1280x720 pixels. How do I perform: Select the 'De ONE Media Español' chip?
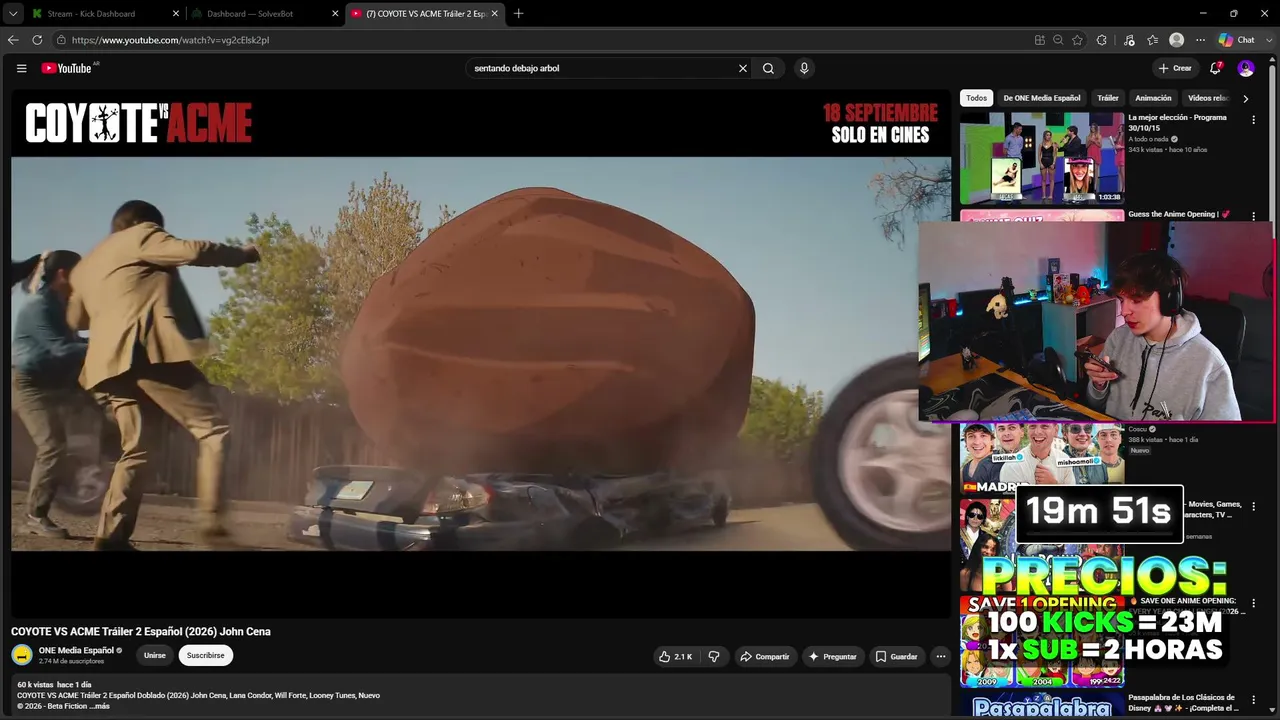[x=1042, y=98]
